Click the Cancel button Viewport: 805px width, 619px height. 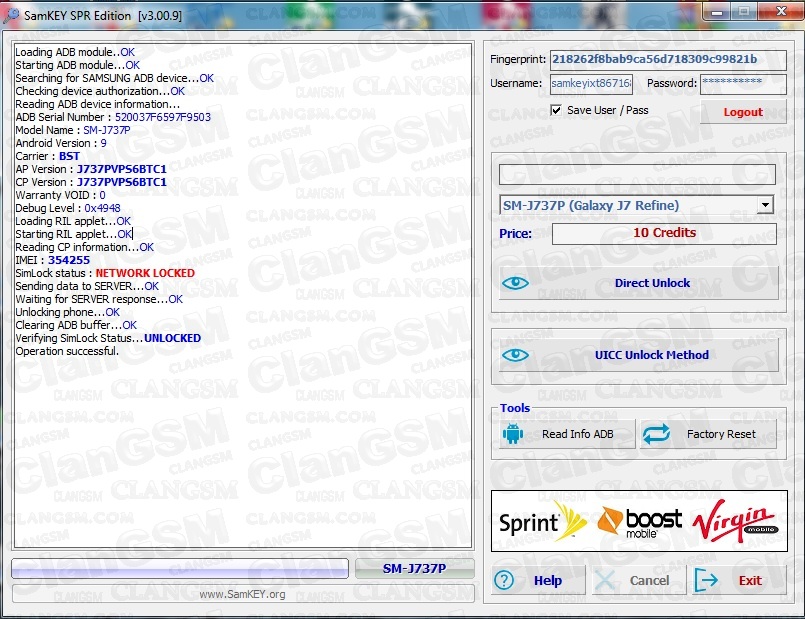pos(639,581)
